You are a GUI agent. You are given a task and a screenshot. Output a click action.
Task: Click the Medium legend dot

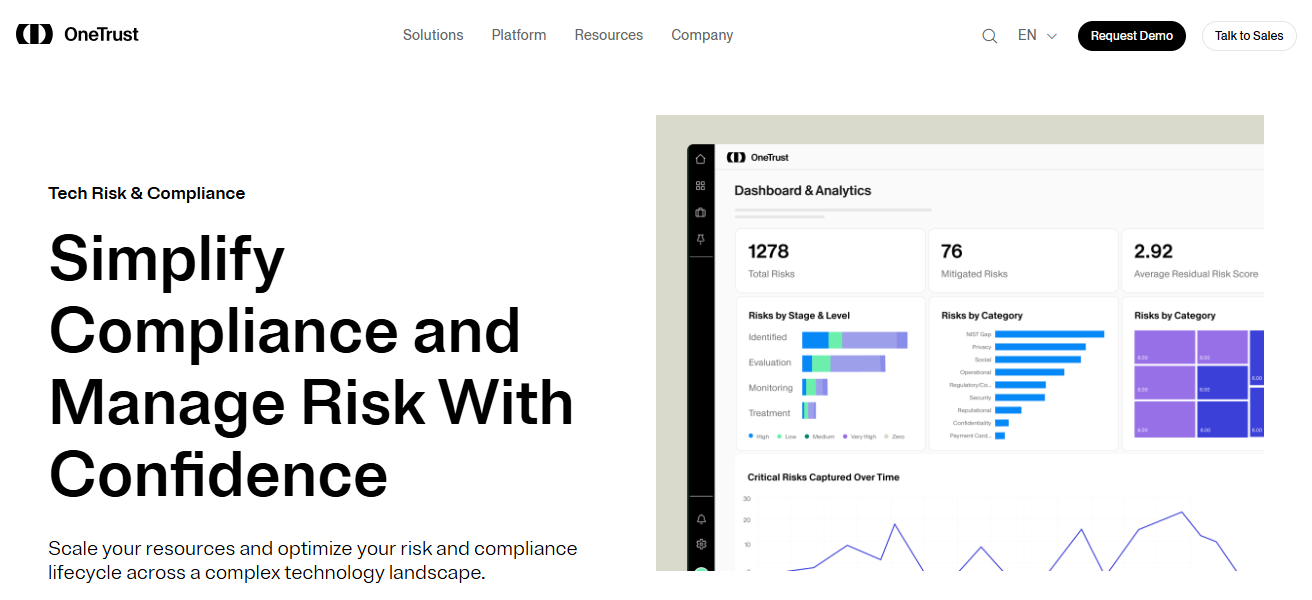click(x=808, y=437)
